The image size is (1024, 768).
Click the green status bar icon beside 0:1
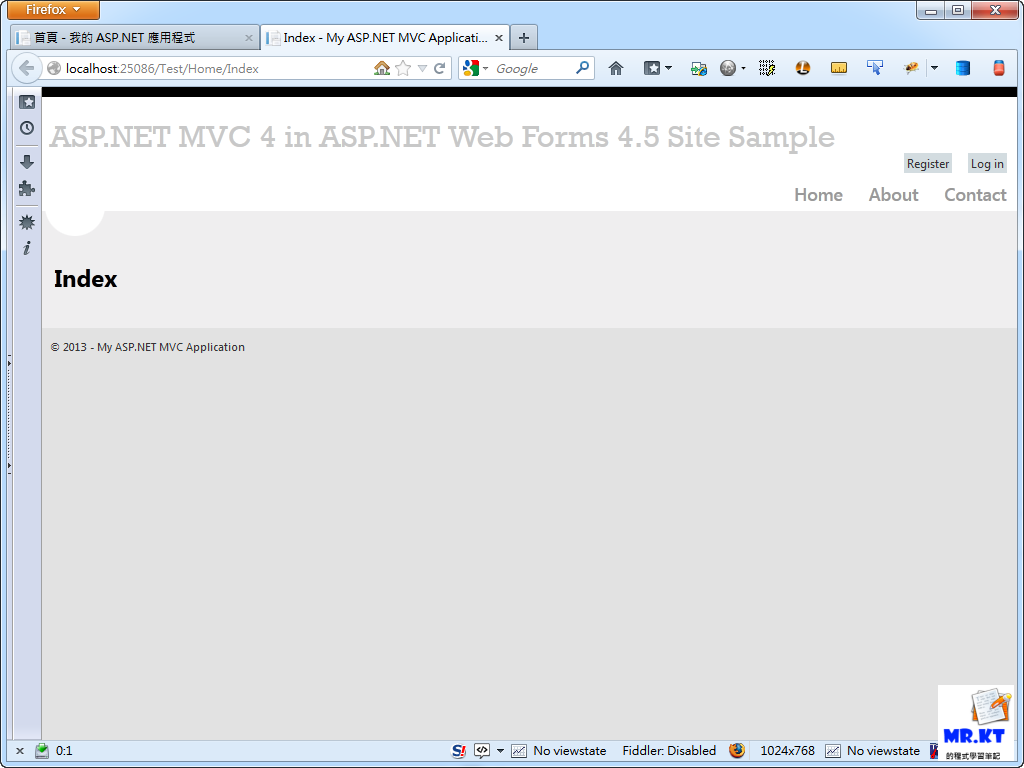(42, 751)
